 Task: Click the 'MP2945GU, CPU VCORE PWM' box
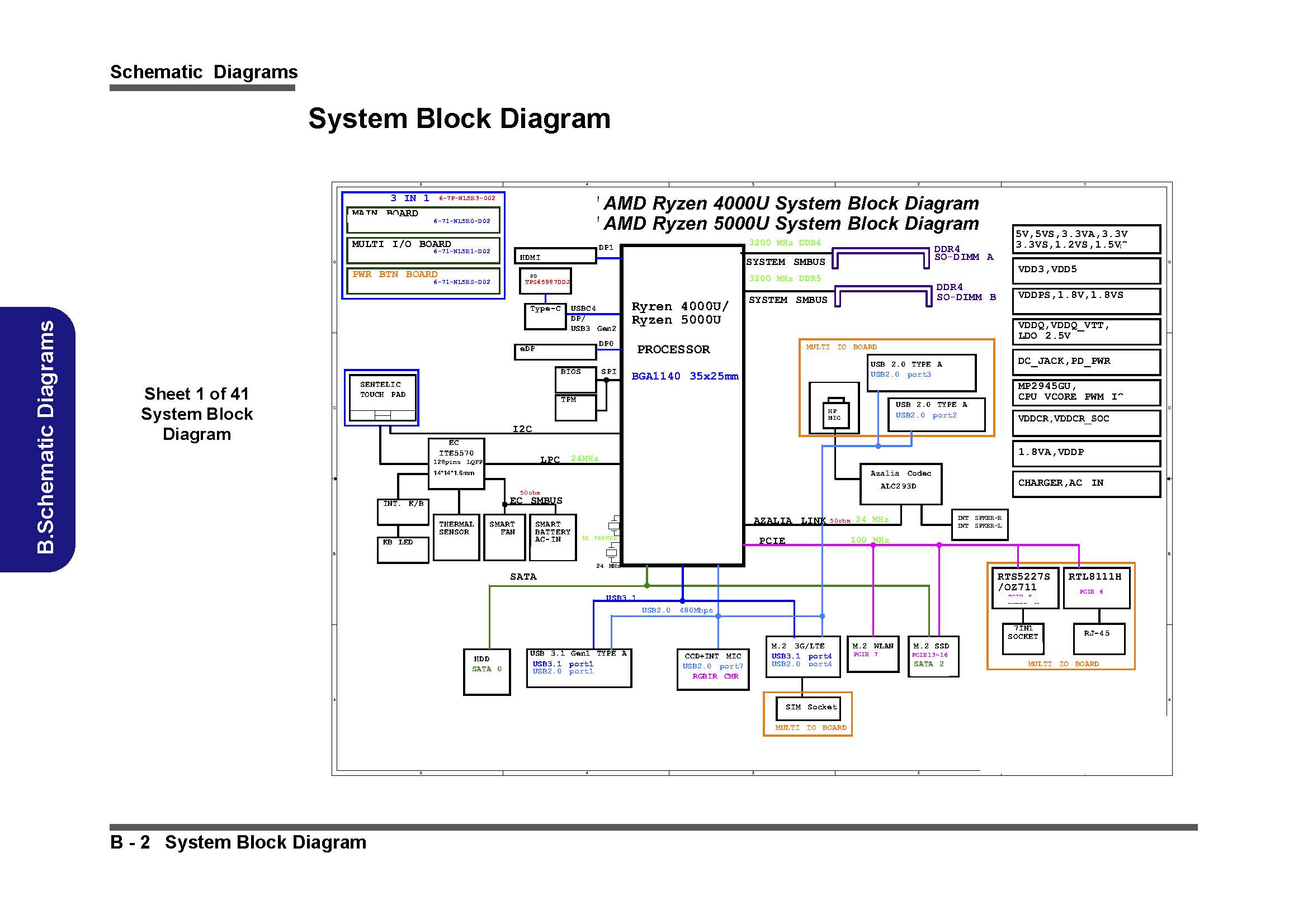(1086, 392)
